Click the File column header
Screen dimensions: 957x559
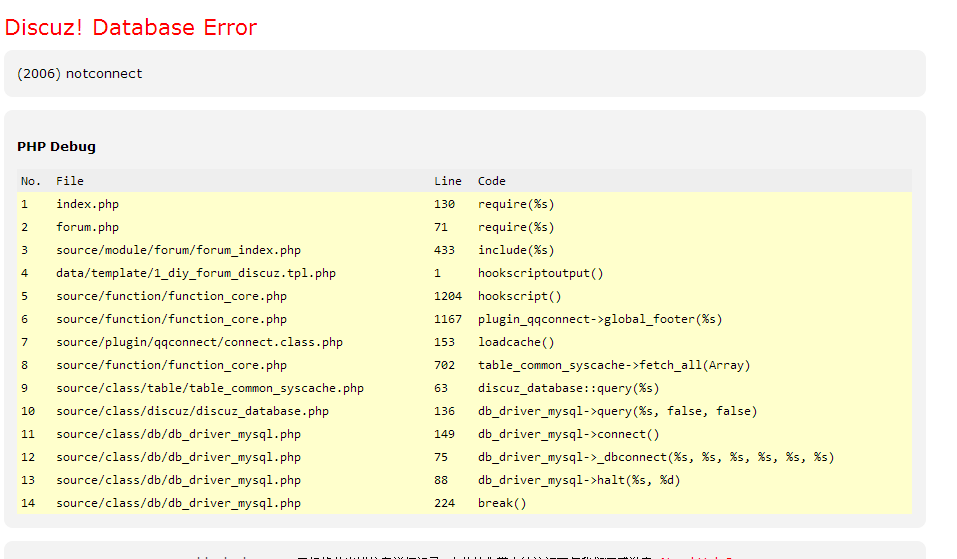70,181
